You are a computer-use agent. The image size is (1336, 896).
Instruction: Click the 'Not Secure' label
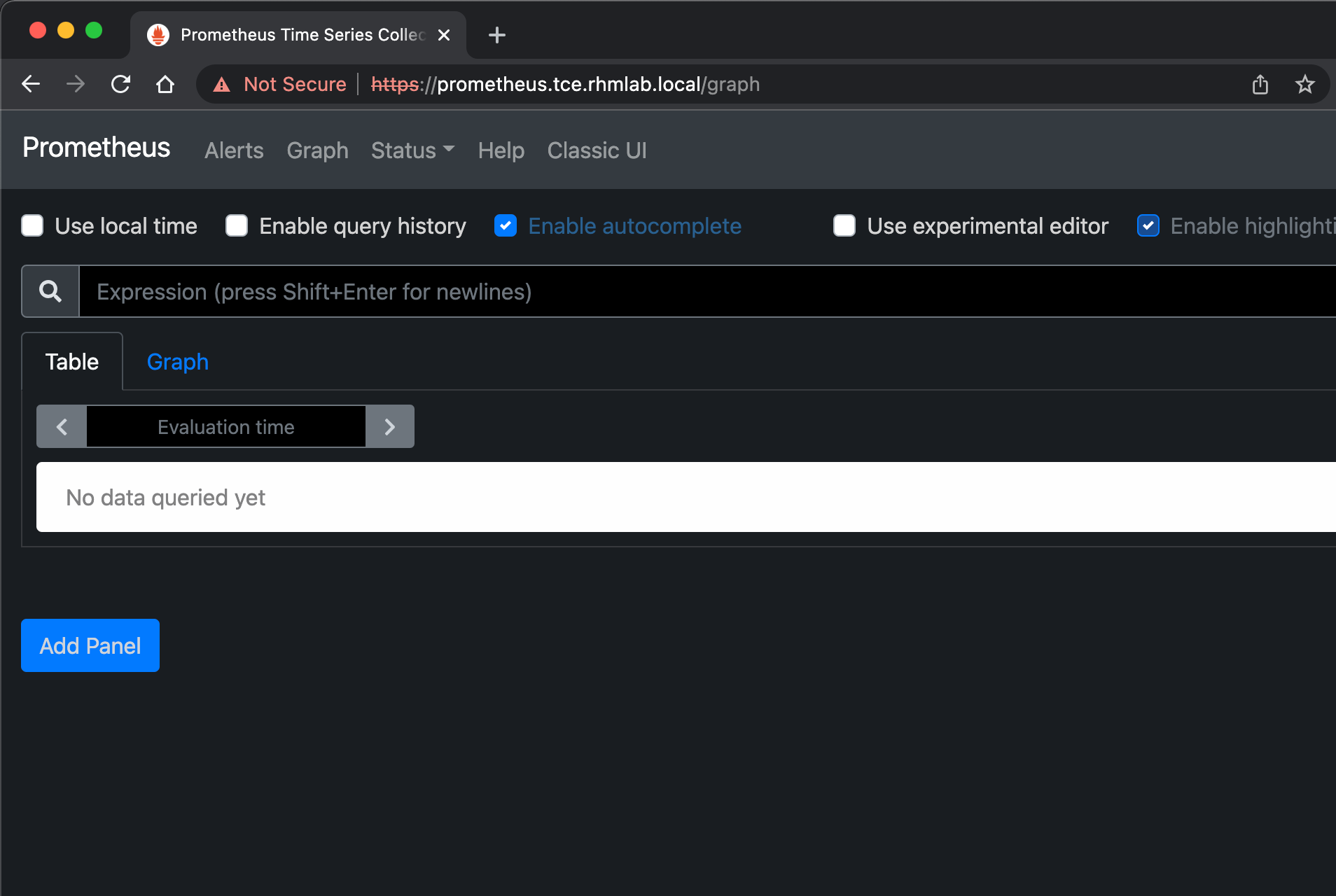tap(295, 85)
